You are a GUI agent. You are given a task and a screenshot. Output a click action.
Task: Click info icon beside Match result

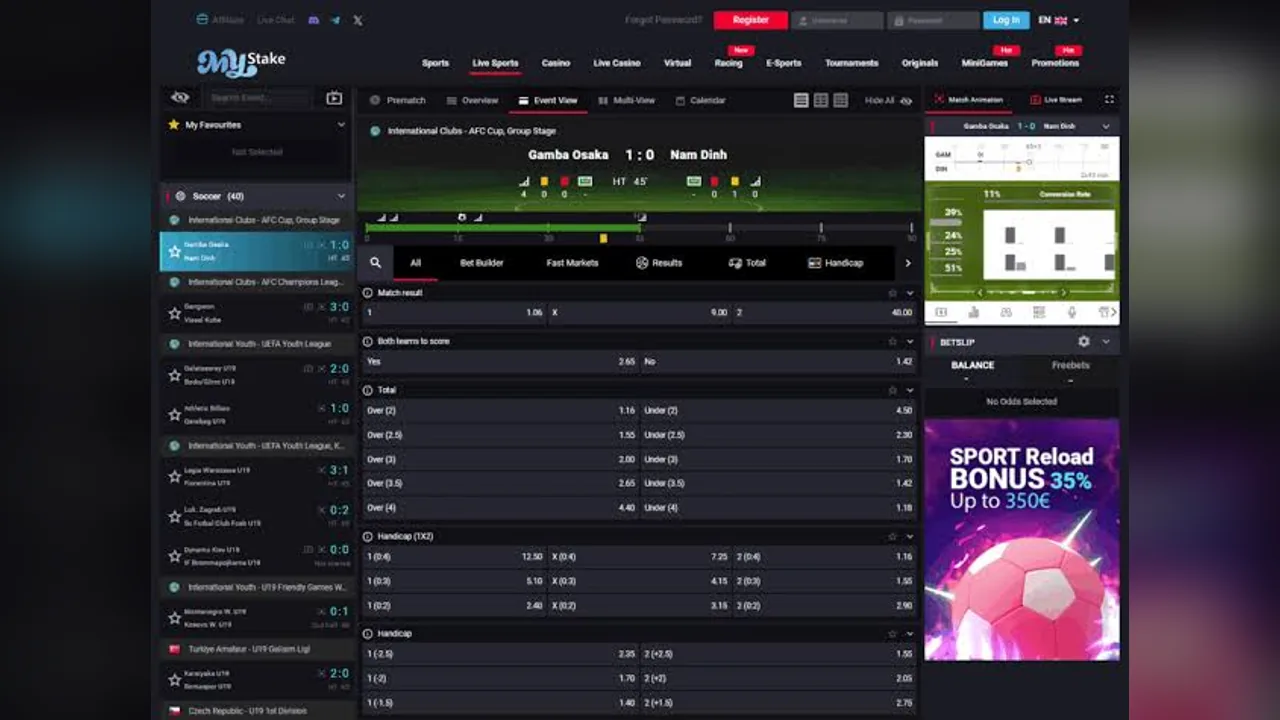point(367,293)
